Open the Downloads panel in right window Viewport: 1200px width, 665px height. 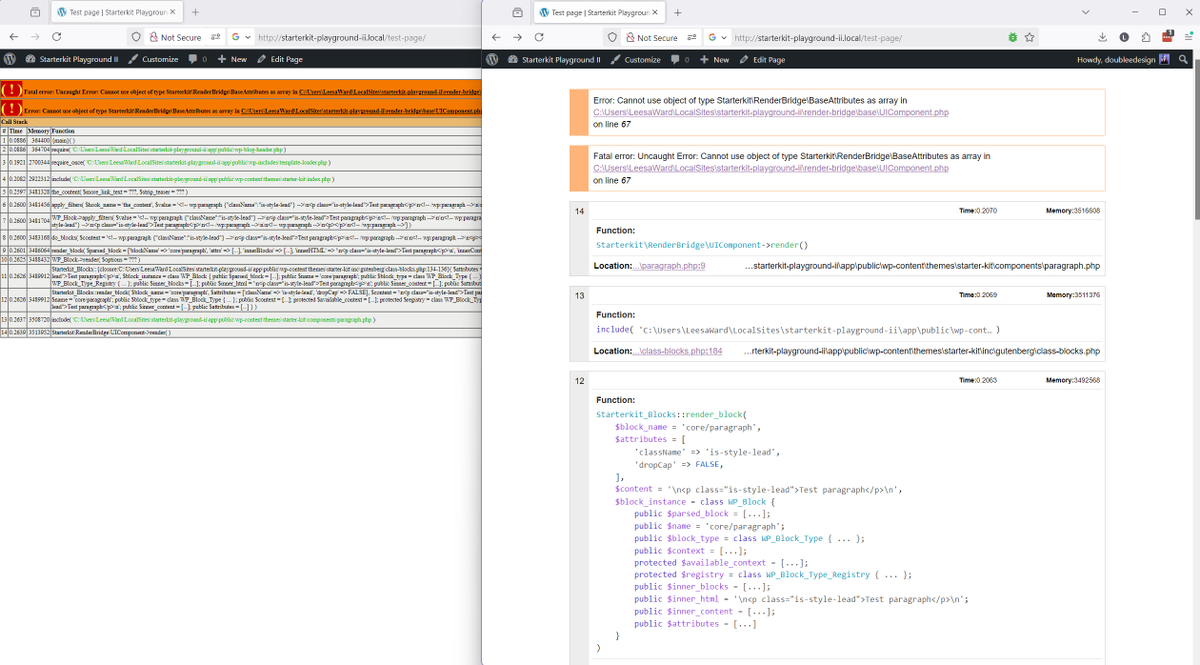click(x=1102, y=37)
